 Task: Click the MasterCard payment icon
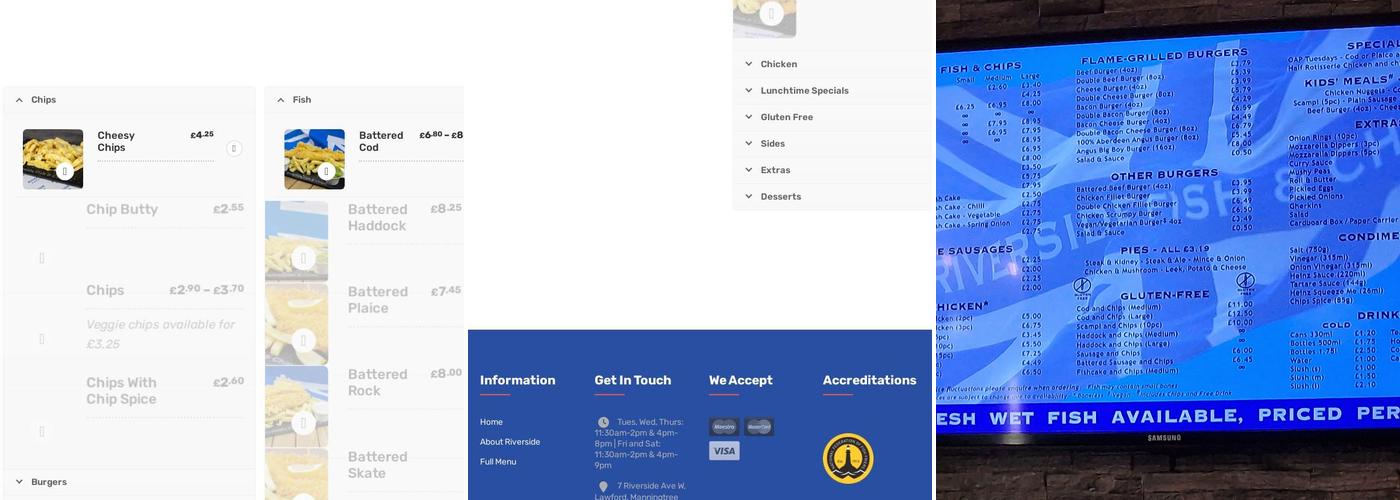coord(759,427)
